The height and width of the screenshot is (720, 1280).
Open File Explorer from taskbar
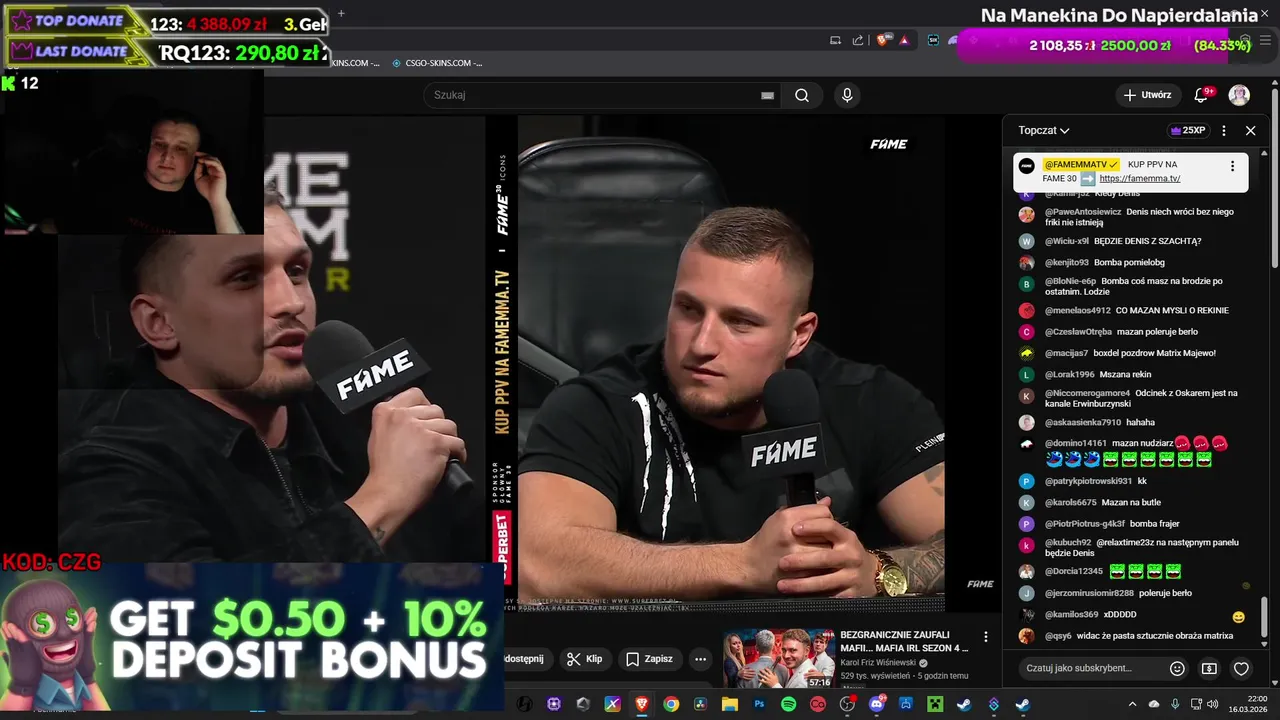click(730, 704)
